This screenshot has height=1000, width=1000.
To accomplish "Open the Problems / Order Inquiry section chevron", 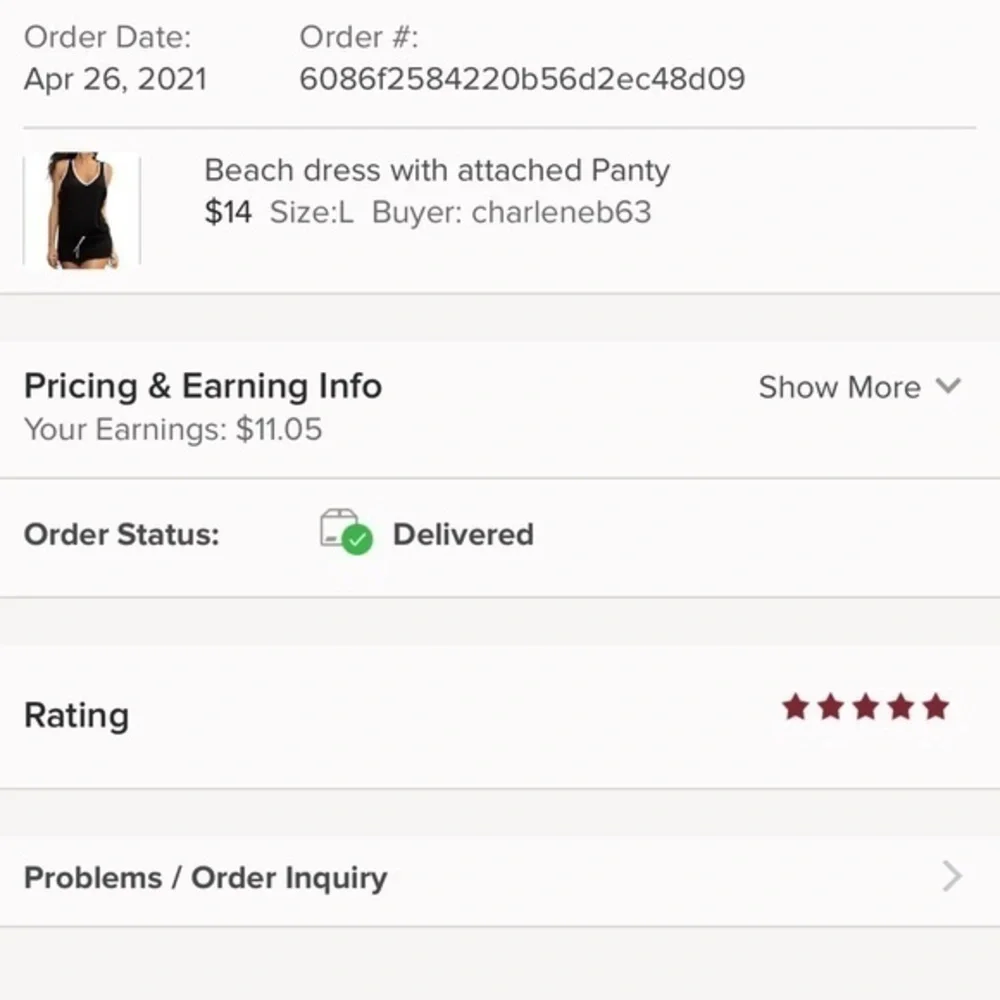I will [x=951, y=877].
